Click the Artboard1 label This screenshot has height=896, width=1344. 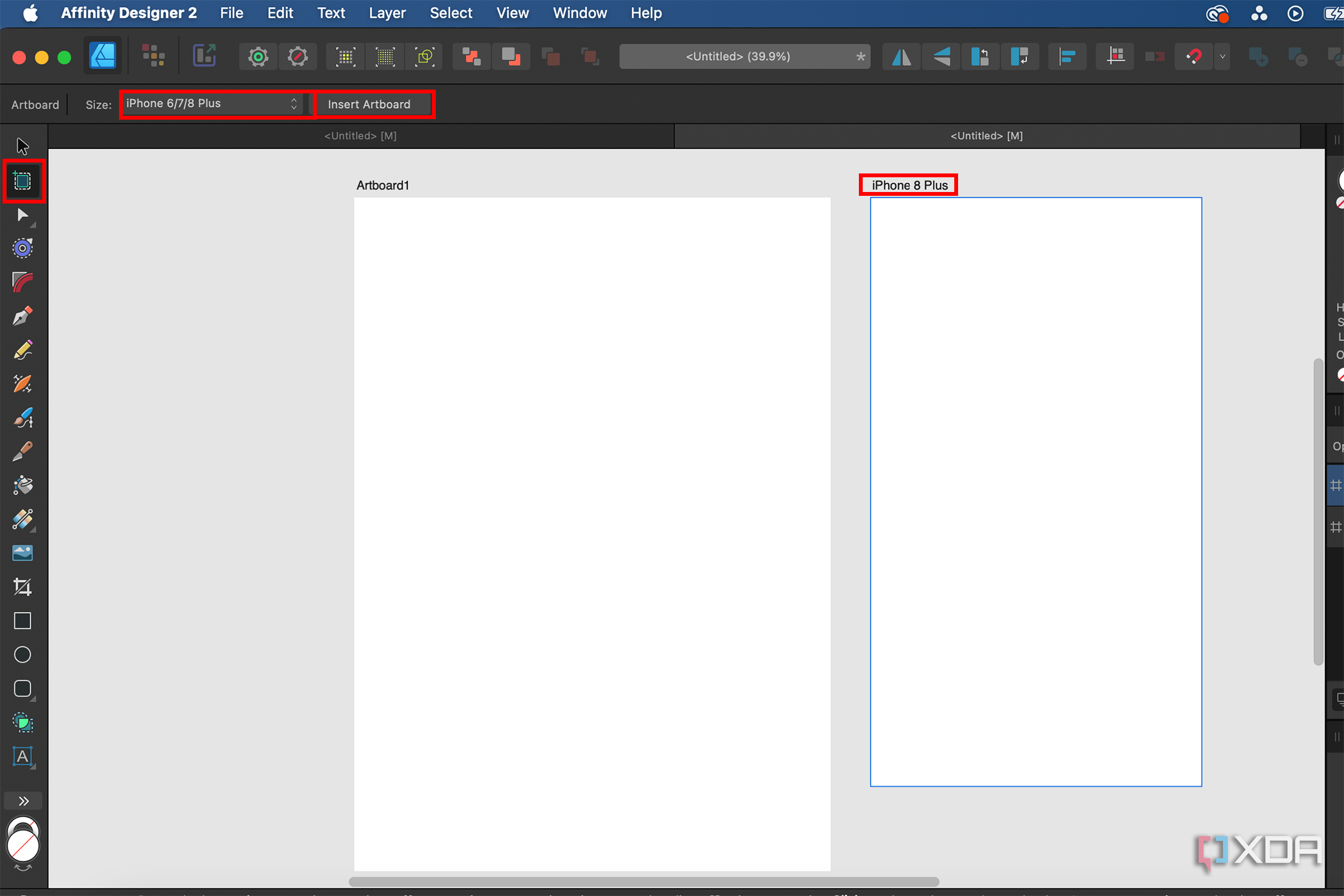pos(382,185)
